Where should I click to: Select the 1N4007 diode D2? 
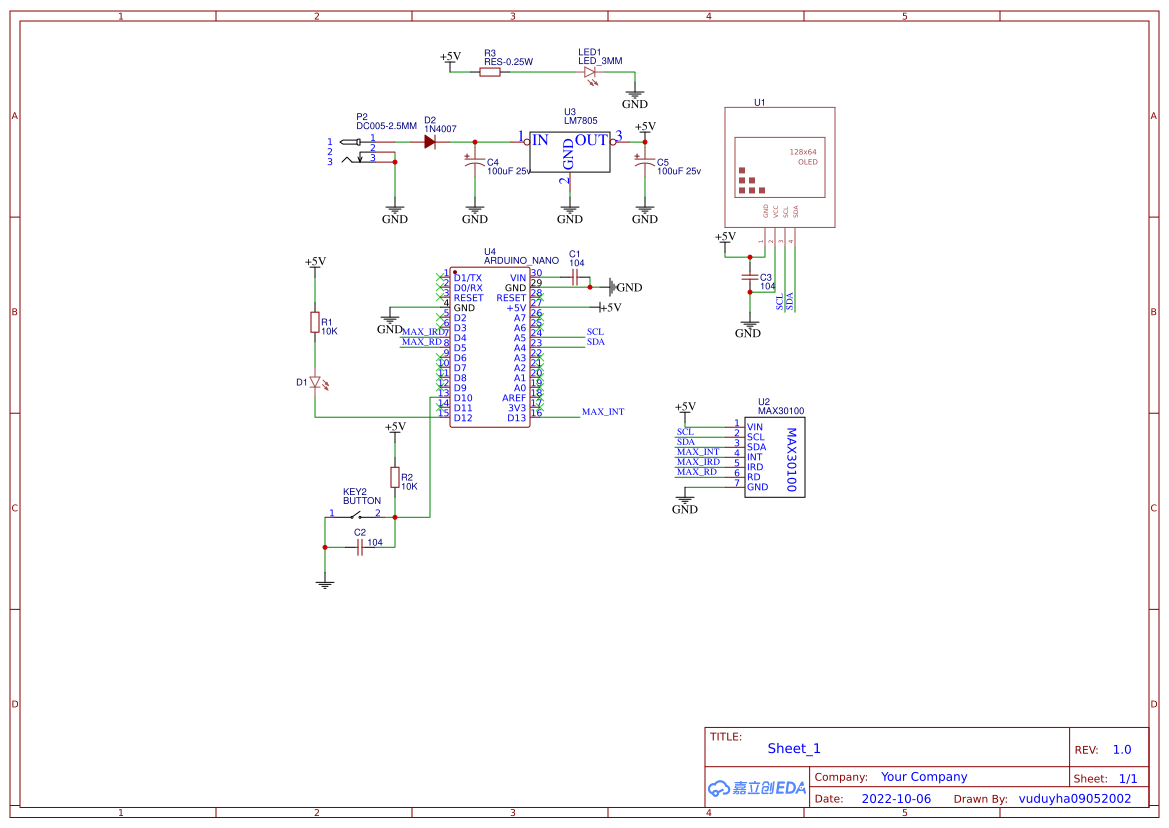point(430,143)
